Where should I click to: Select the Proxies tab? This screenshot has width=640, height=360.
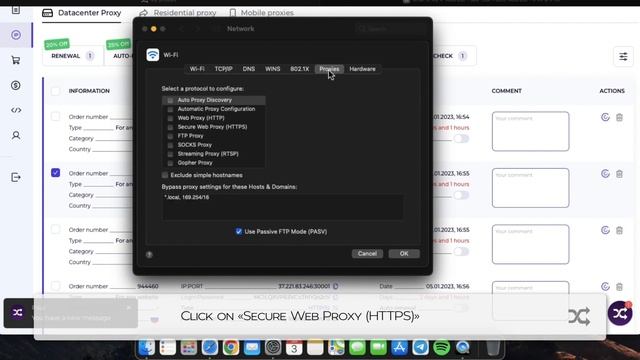pos(329,69)
